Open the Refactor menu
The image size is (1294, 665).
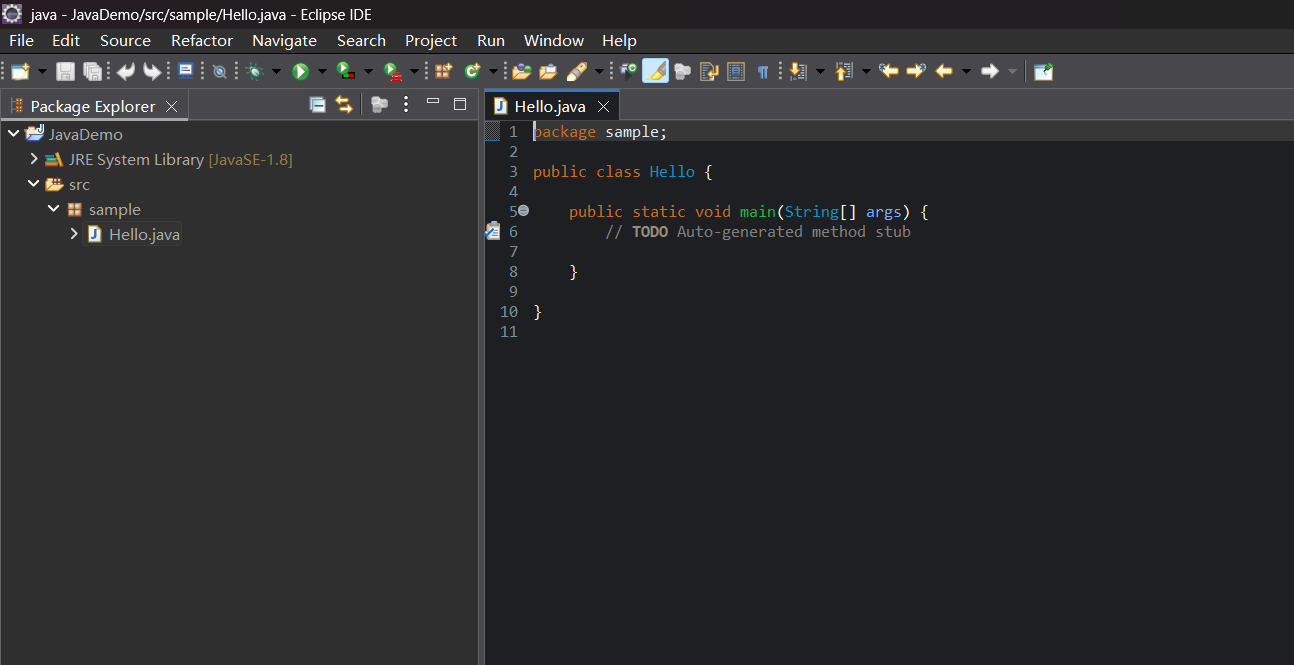coord(202,40)
